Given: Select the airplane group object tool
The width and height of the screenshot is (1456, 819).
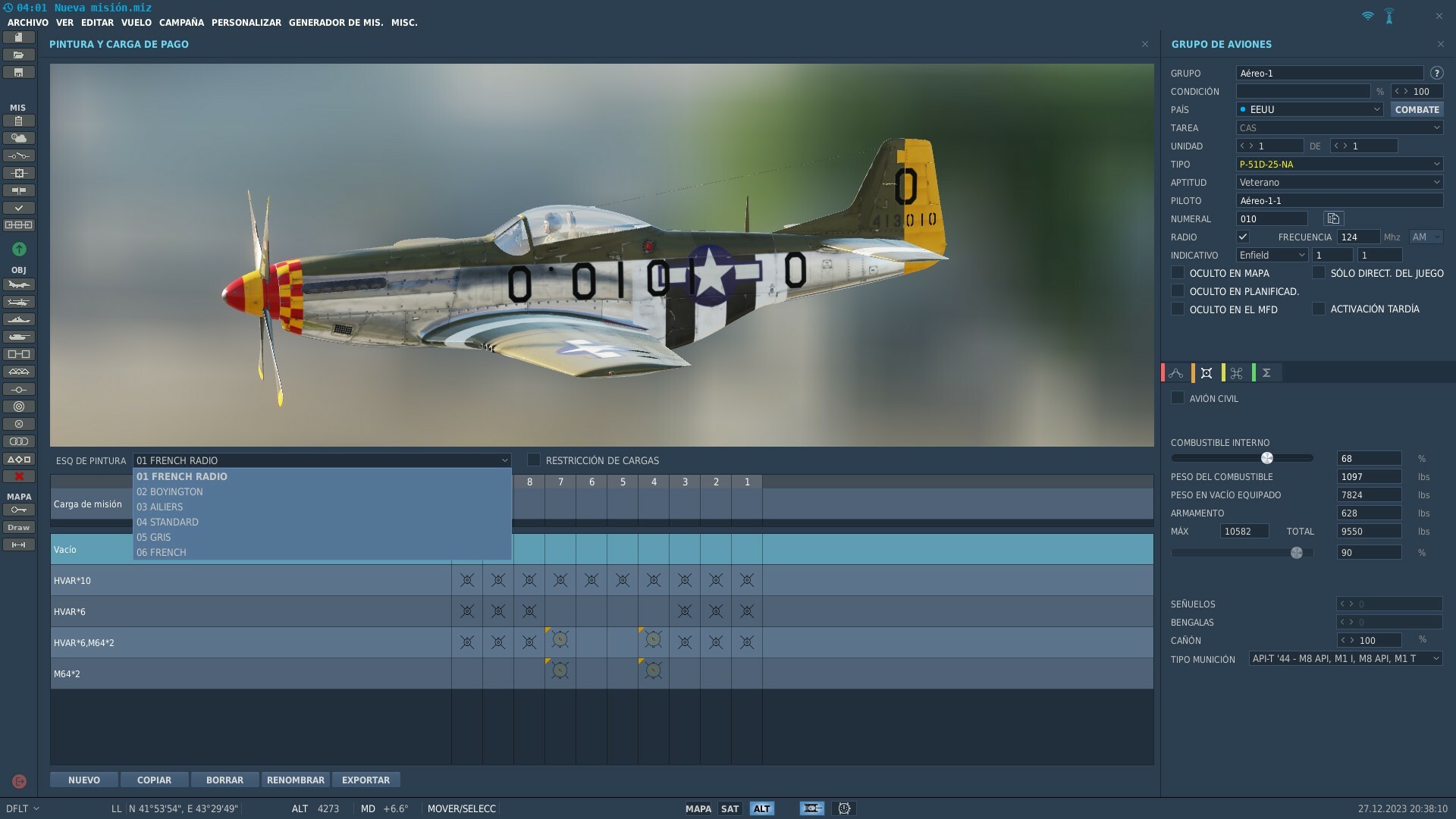Looking at the screenshot, I should pyautogui.click(x=19, y=285).
